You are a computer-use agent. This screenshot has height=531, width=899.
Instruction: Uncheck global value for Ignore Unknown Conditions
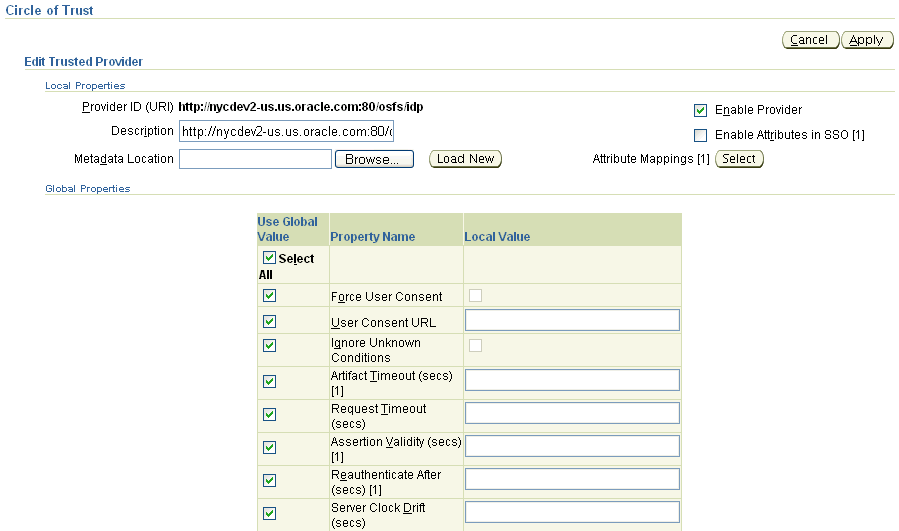click(269, 345)
